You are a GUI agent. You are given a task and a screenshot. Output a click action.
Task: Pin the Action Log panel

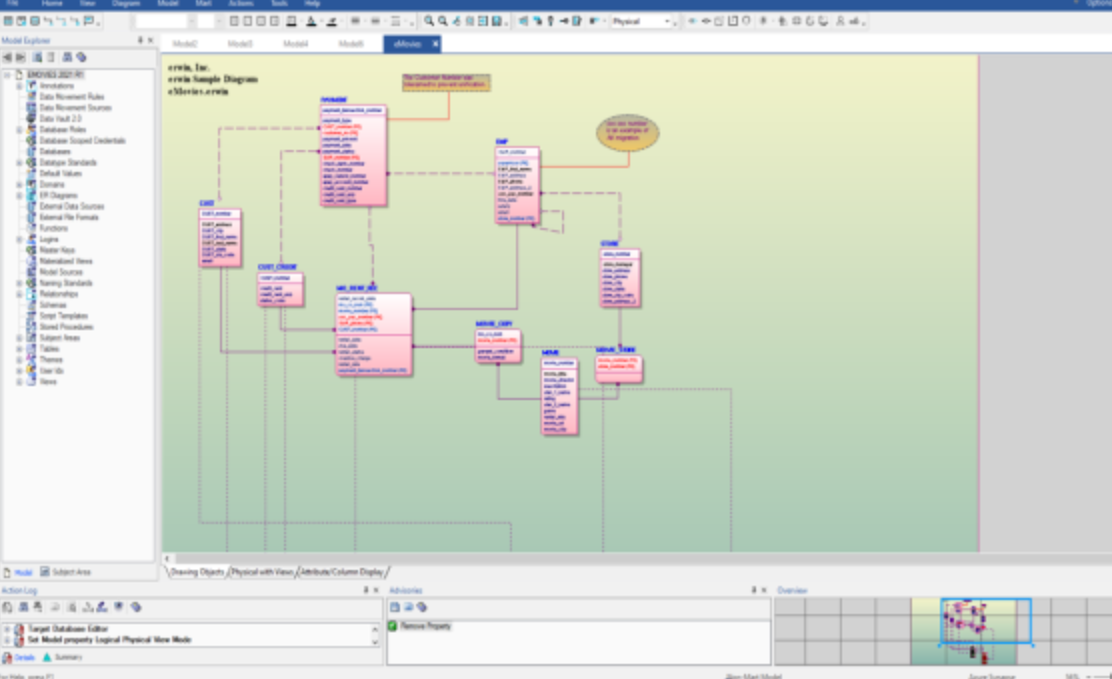tap(366, 590)
